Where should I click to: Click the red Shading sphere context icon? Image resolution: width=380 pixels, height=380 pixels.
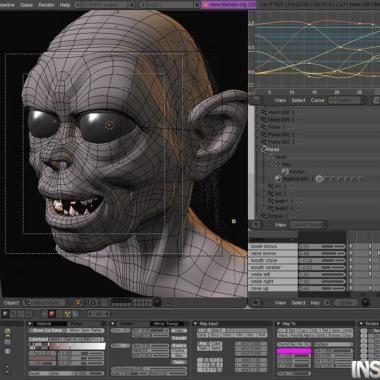click(x=52, y=314)
